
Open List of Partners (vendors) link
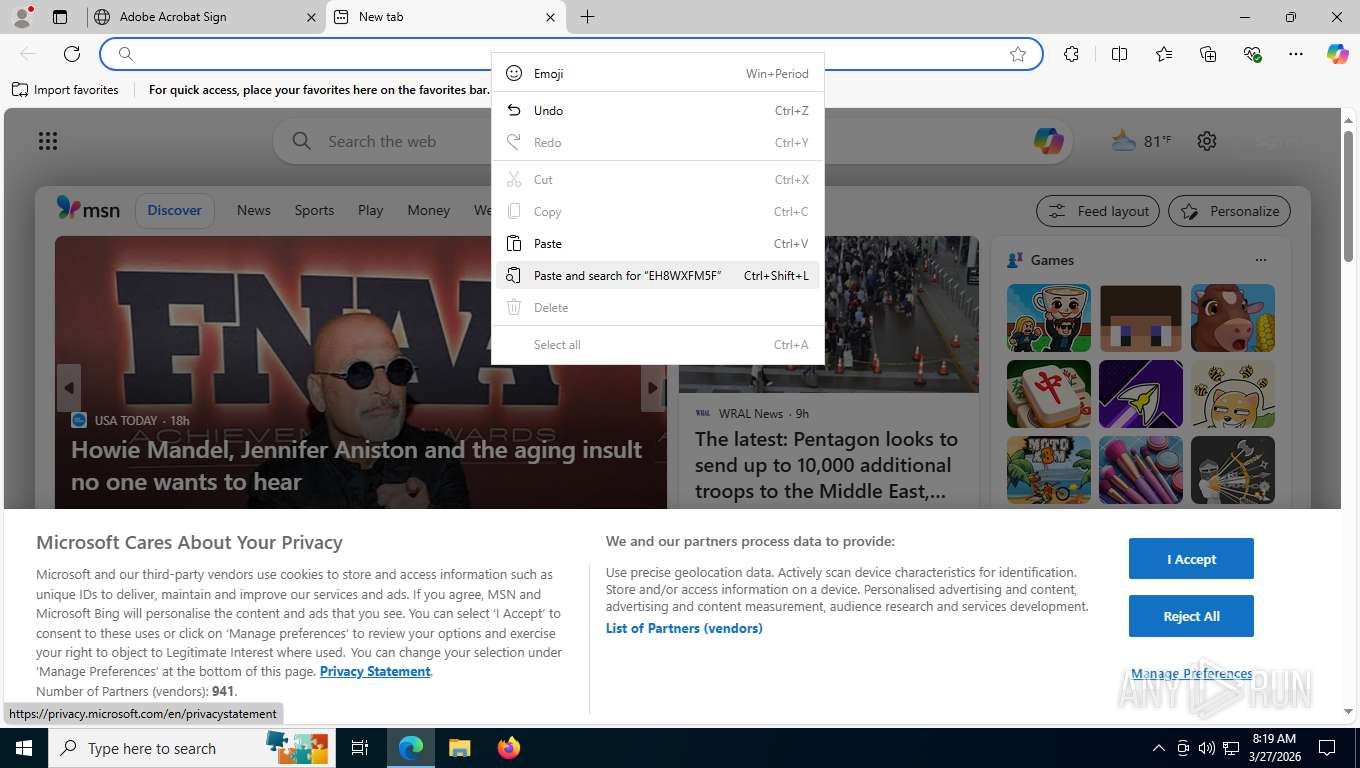[684, 628]
